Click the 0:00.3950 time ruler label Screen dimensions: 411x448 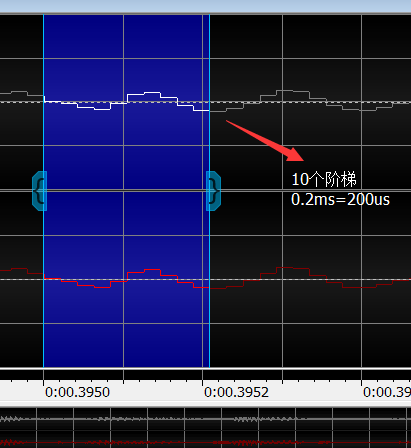pyautogui.click(x=77, y=392)
